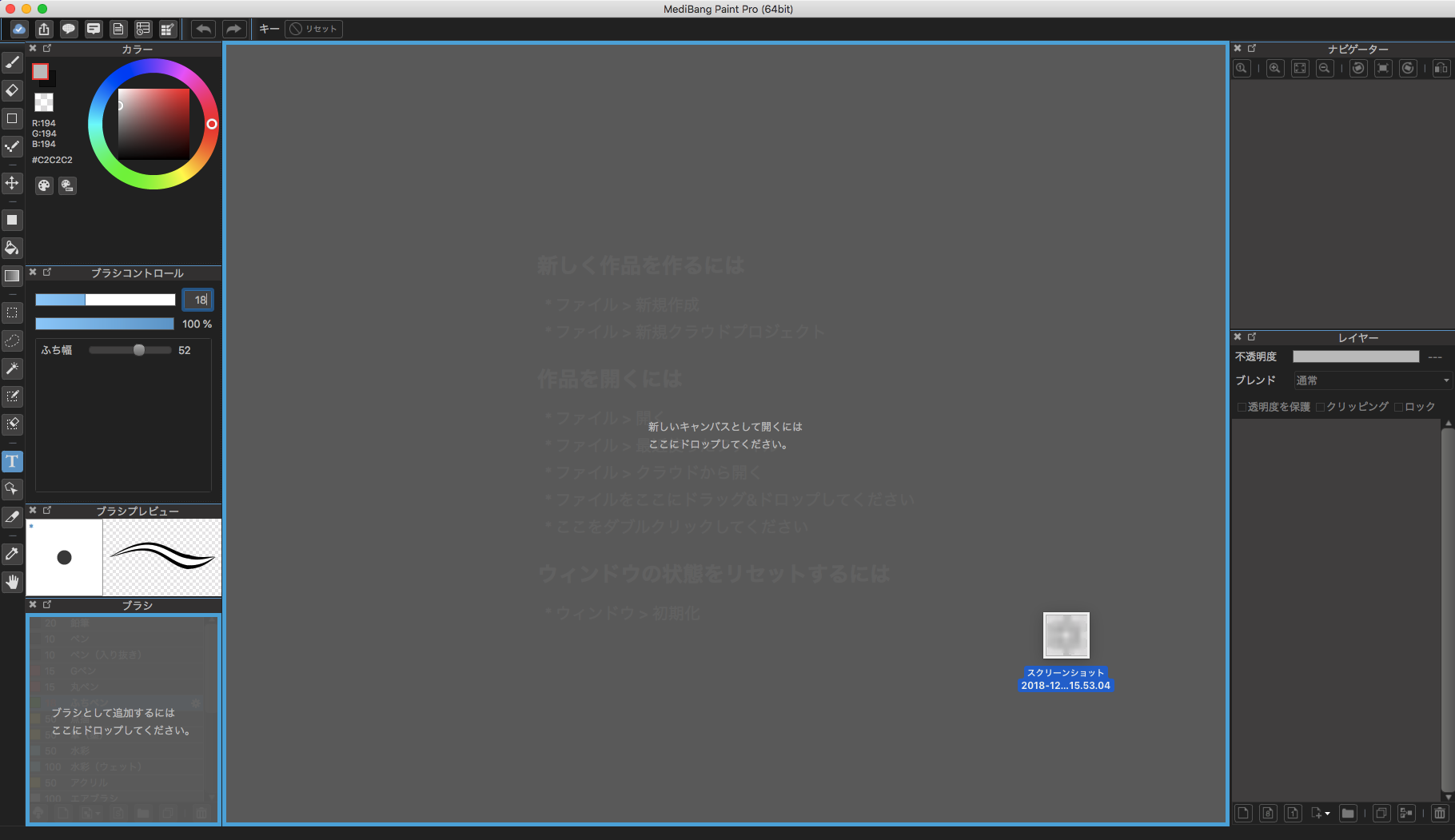Select the Hand pan tool

pyautogui.click(x=12, y=582)
